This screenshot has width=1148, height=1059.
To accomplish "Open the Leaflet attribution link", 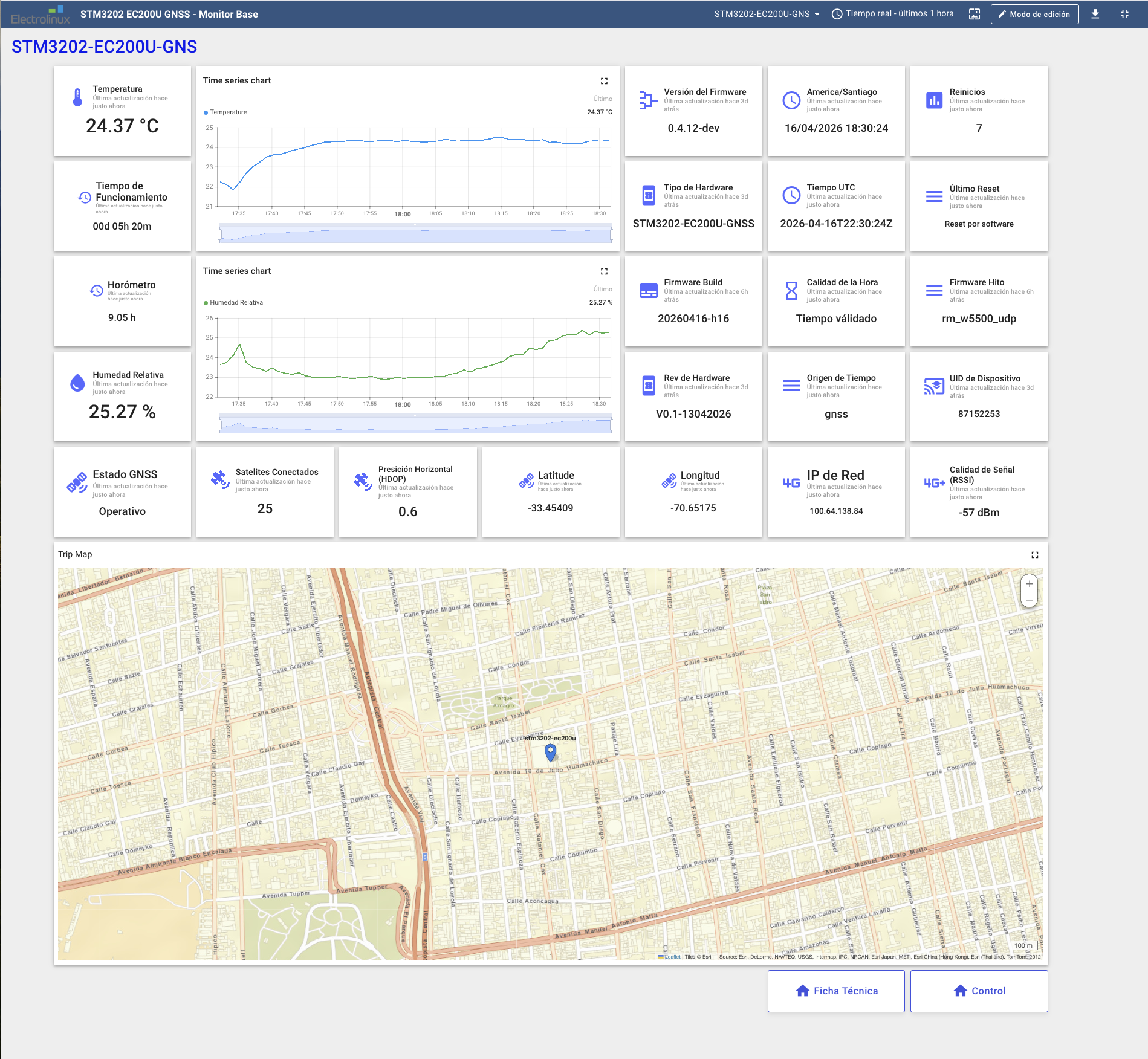I will point(672,957).
